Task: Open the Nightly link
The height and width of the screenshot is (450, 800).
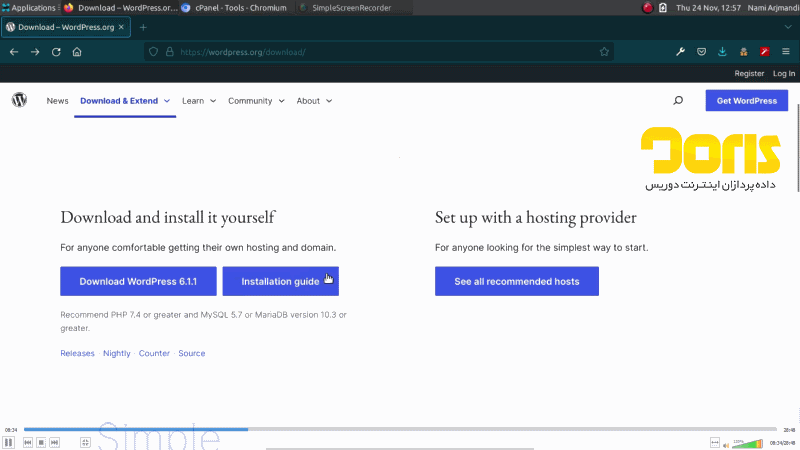Action: [x=117, y=353]
